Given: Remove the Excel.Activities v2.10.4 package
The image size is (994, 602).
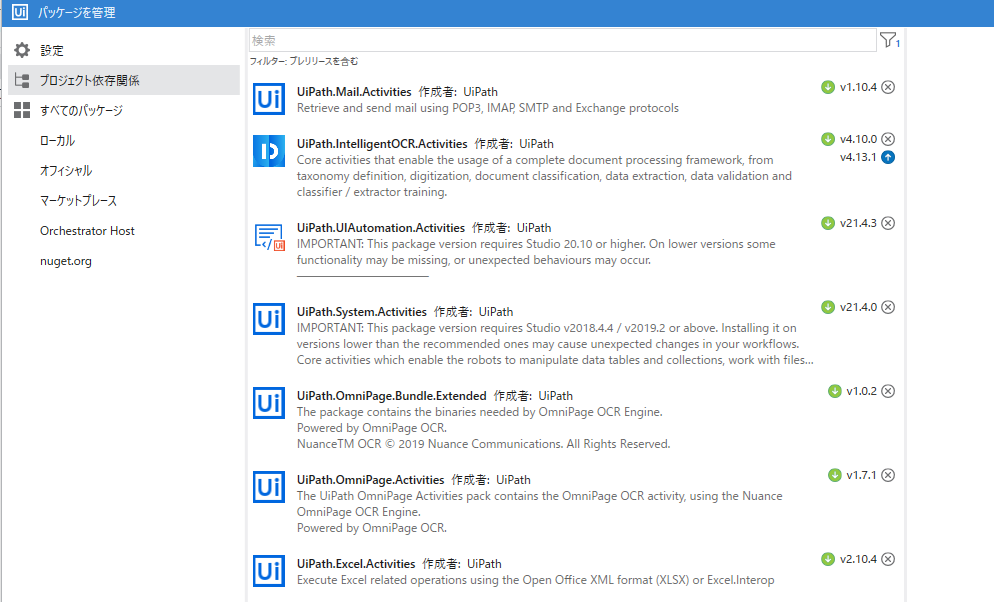Looking at the screenshot, I should coord(888,559).
